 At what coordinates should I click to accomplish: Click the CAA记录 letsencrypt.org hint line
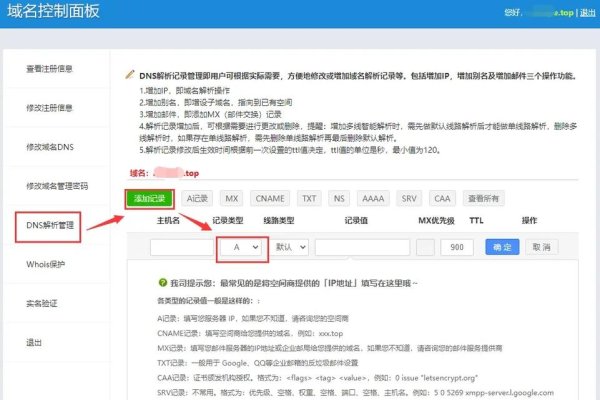[317, 378]
